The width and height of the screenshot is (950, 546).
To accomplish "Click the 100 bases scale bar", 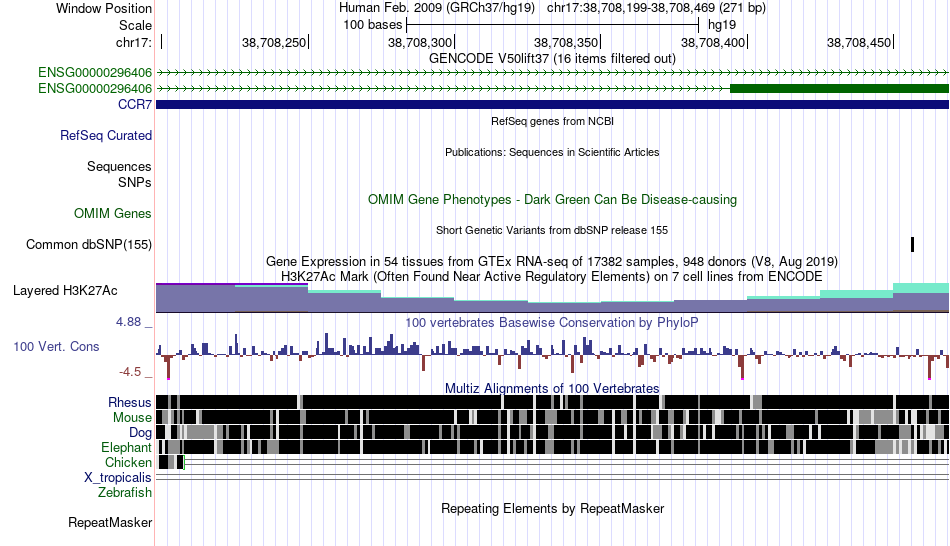I will 552,25.
